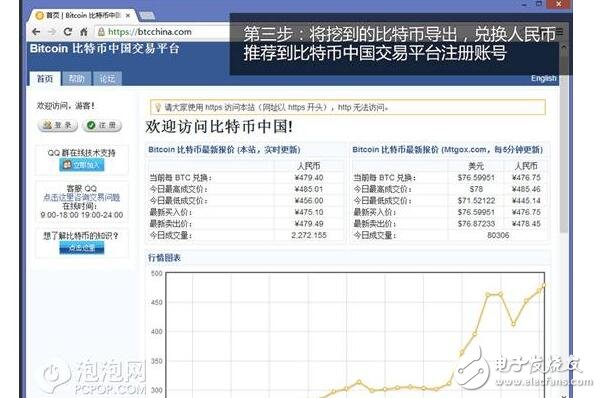Click latest sell price ¥479.49

[309, 224]
